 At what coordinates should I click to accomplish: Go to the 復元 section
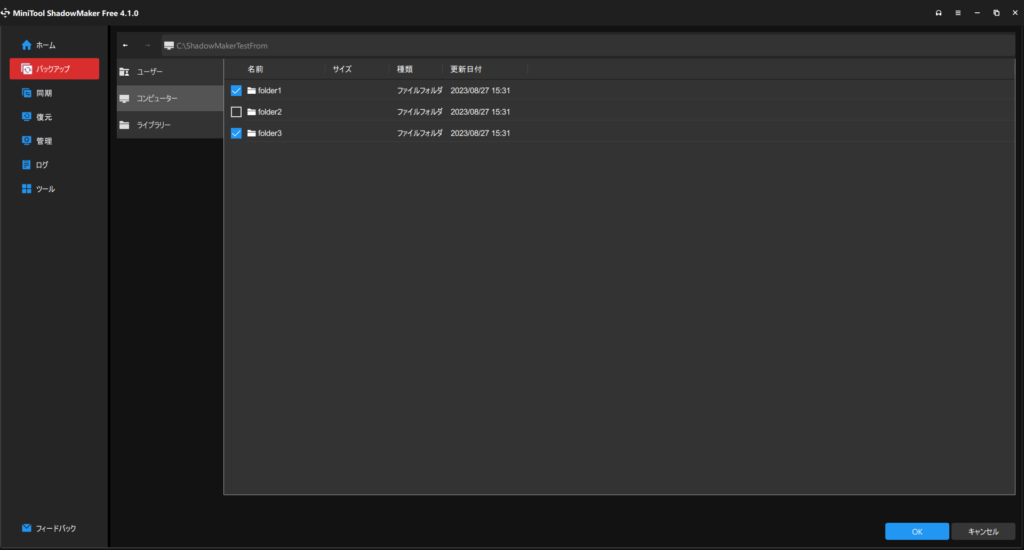pos(37,117)
